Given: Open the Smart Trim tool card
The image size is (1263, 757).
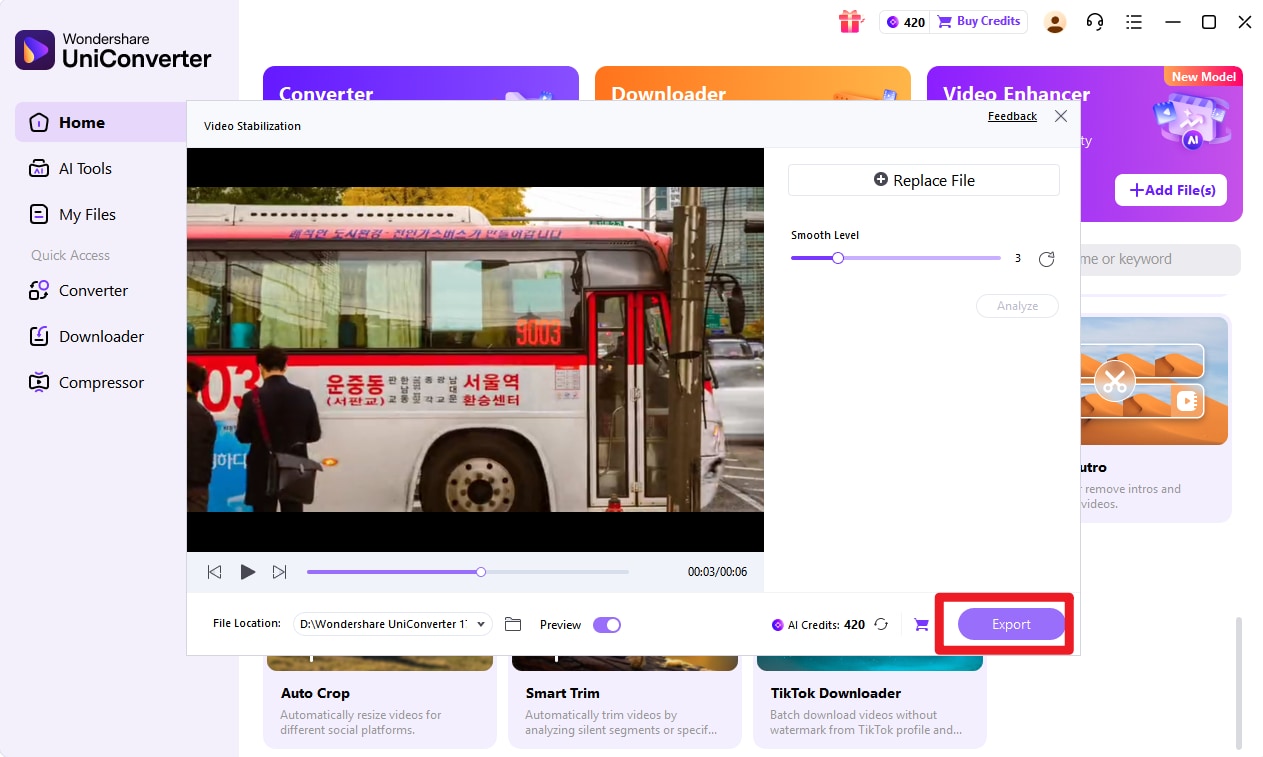Looking at the screenshot, I should [x=625, y=702].
